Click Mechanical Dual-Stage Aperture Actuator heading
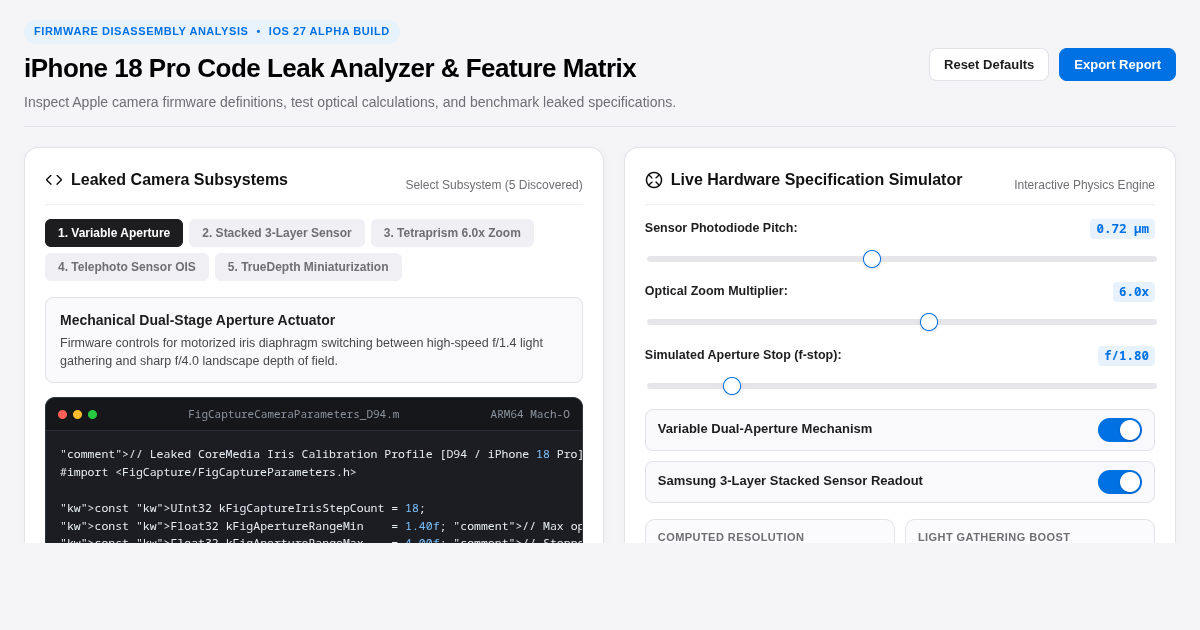The width and height of the screenshot is (1200, 630). point(198,320)
